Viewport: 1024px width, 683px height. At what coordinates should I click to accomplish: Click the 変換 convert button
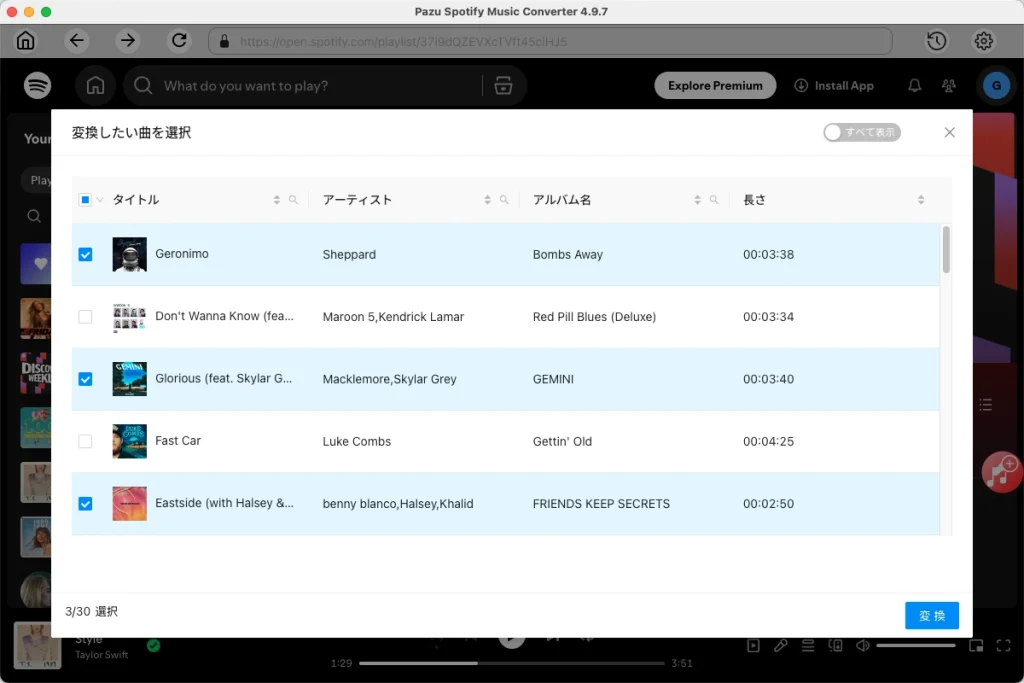pos(931,615)
